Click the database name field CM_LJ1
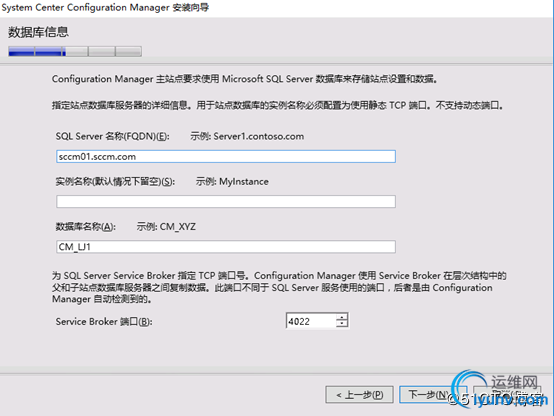Screen dimensions: 554x416 [x=226, y=247]
